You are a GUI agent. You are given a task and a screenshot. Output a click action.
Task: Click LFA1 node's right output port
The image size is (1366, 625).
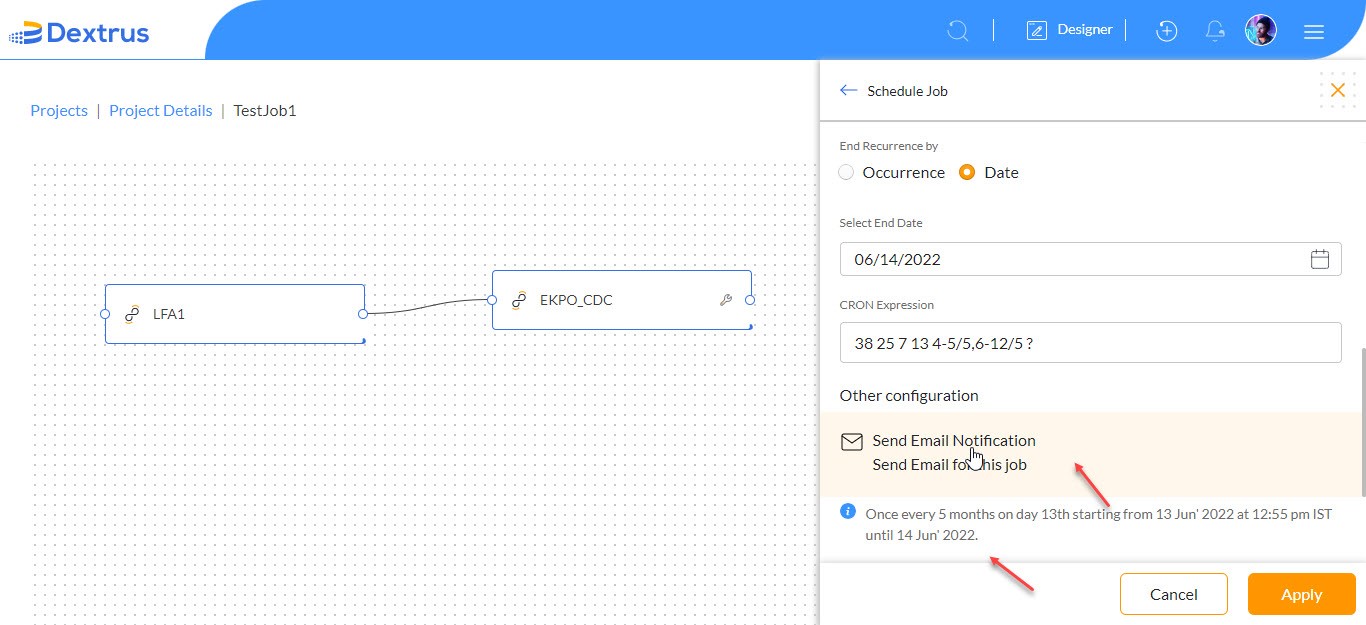pos(364,314)
